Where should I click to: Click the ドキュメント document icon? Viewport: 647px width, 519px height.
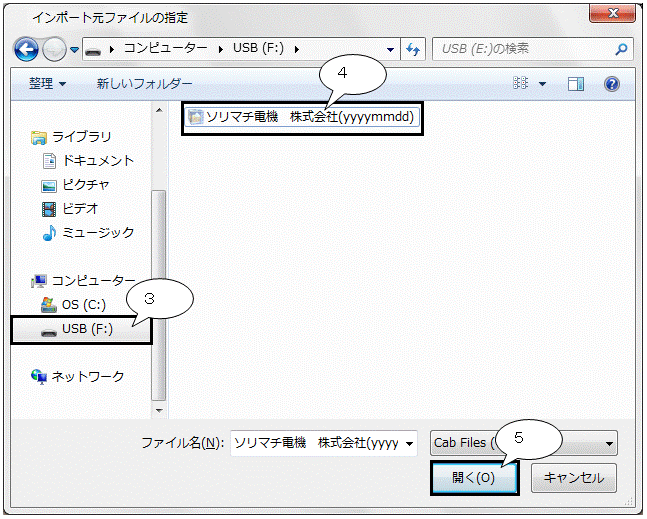point(50,161)
